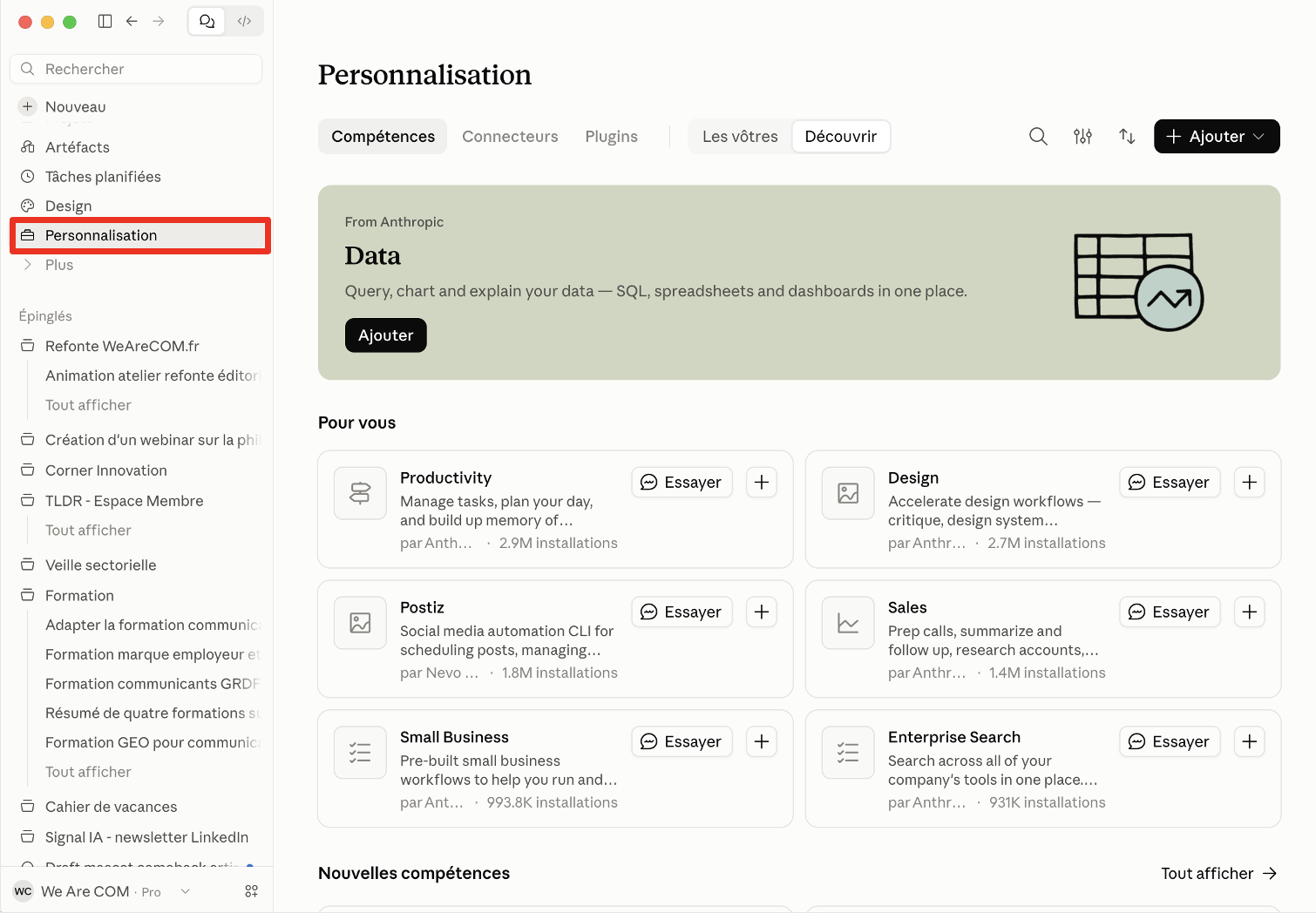Open the We Are COM account menu

click(x=102, y=891)
